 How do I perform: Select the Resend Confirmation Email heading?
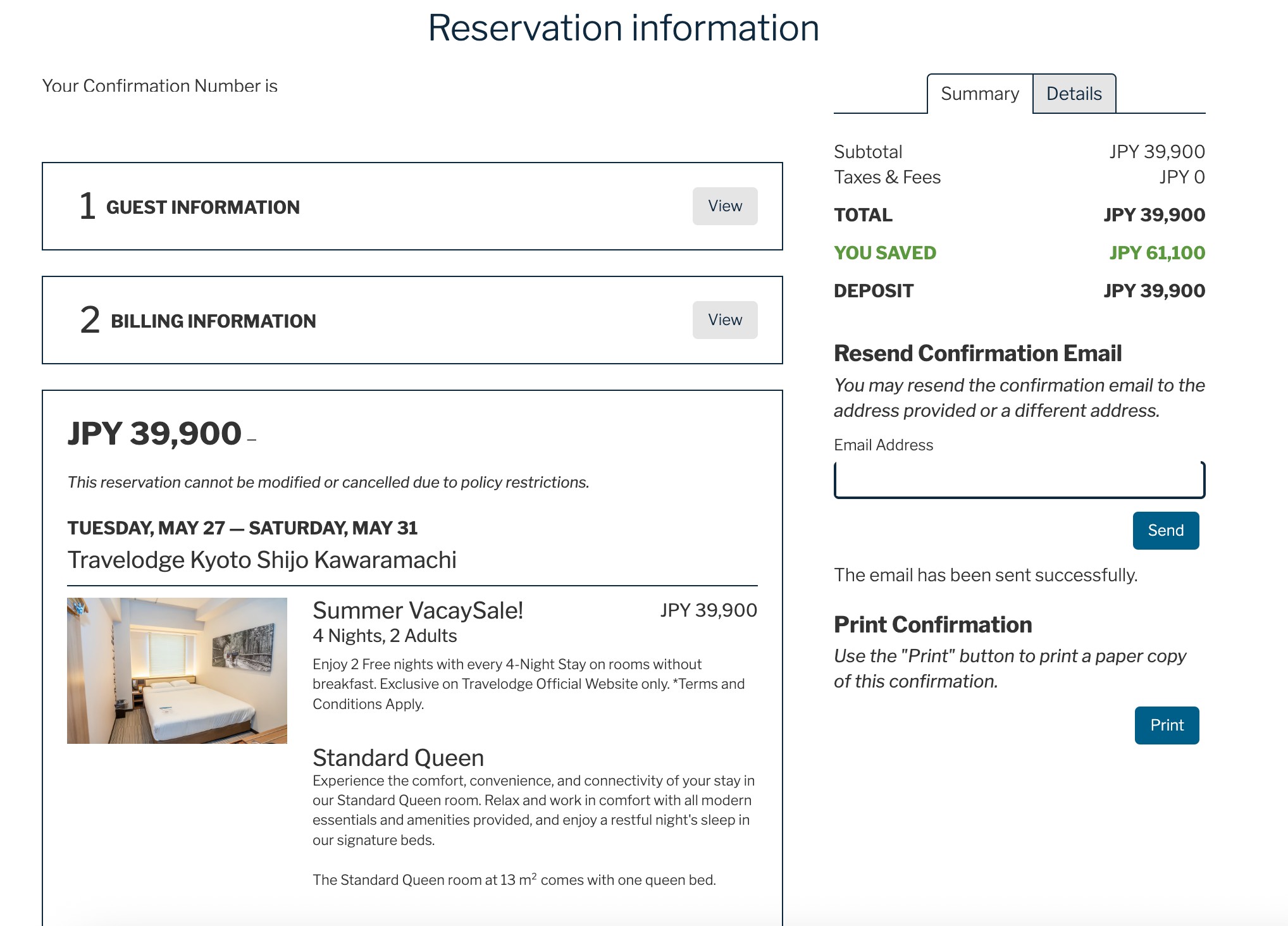pos(977,353)
